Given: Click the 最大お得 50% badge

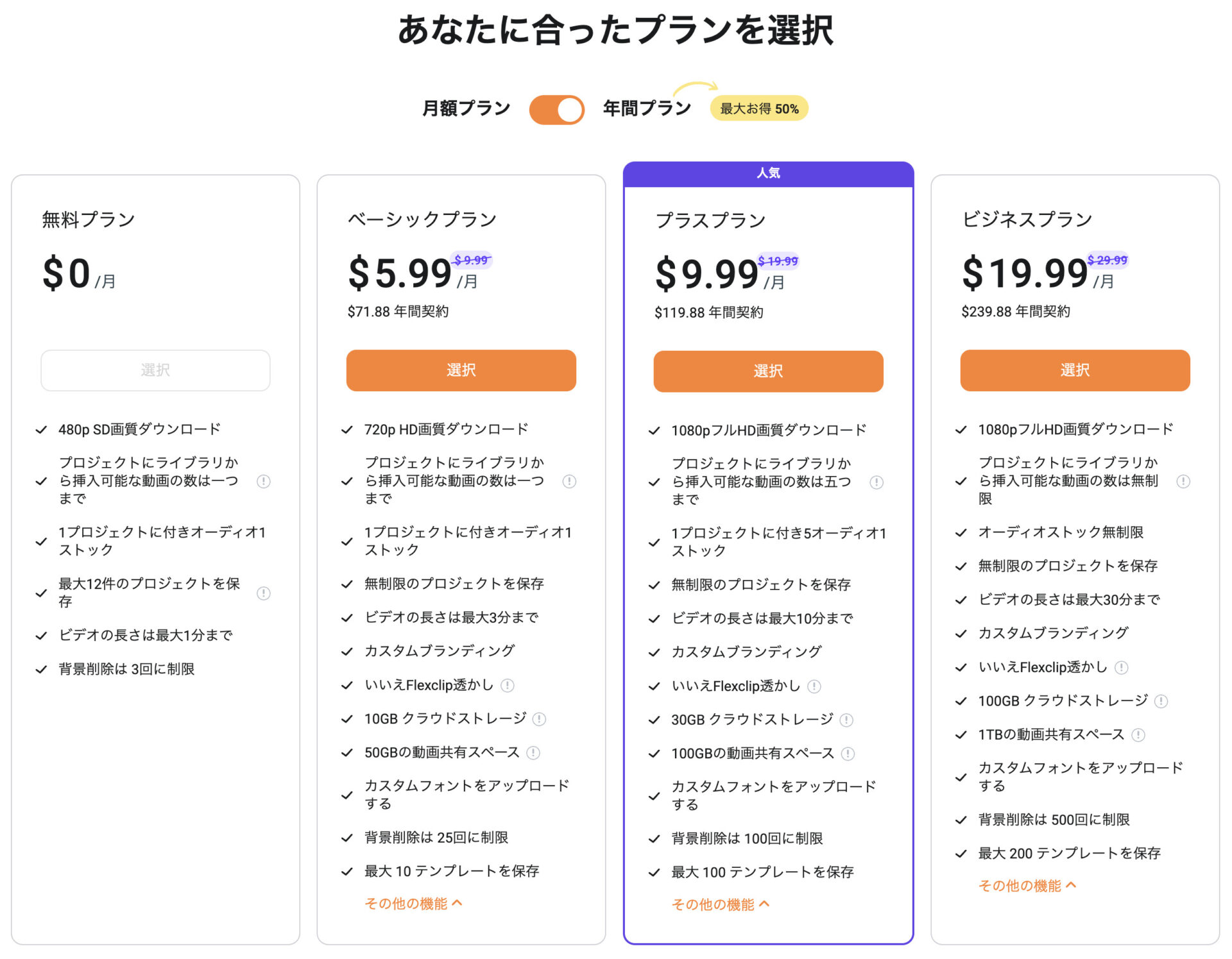Looking at the screenshot, I should [759, 108].
